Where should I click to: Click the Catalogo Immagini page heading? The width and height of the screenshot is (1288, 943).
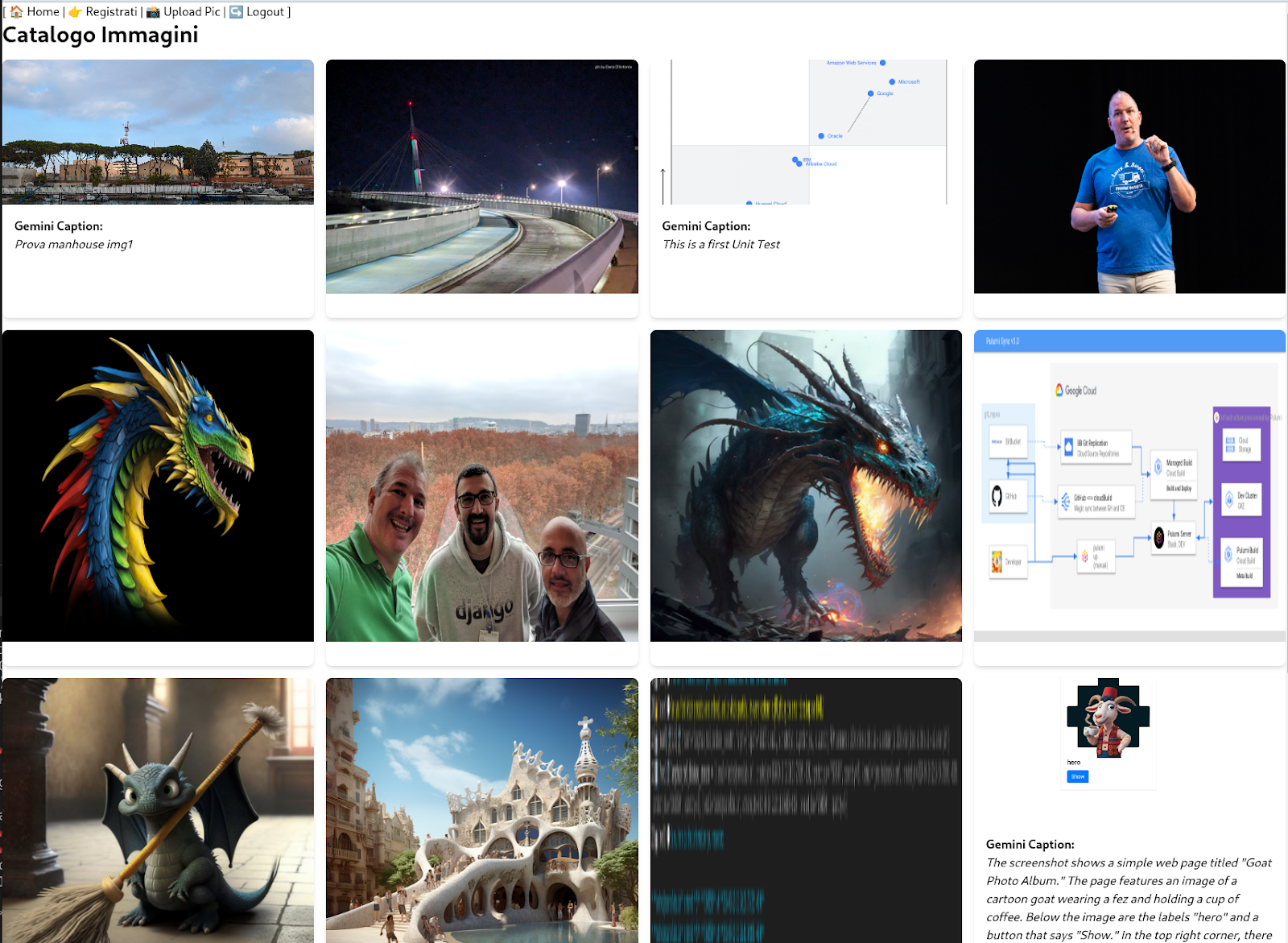click(100, 35)
